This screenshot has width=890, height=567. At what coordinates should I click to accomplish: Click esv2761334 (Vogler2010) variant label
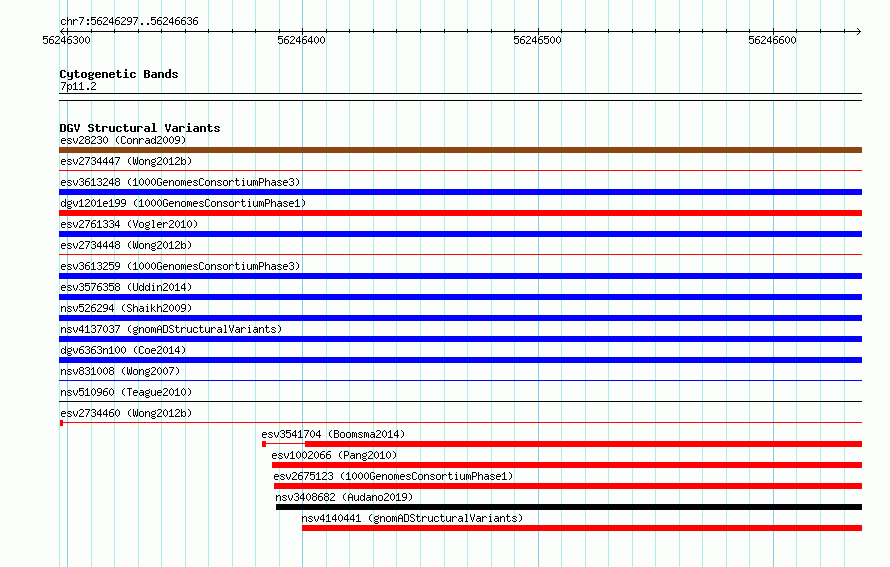tap(129, 224)
